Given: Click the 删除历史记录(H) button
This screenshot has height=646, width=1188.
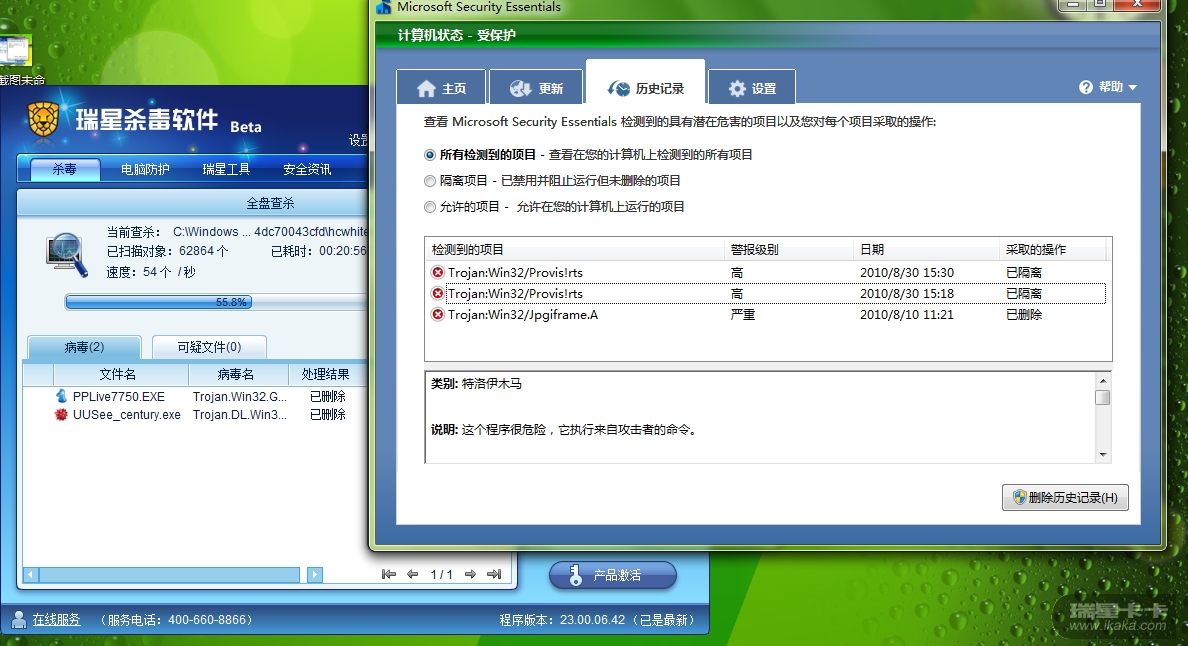Looking at the screenshot, I should (1065, 498).
